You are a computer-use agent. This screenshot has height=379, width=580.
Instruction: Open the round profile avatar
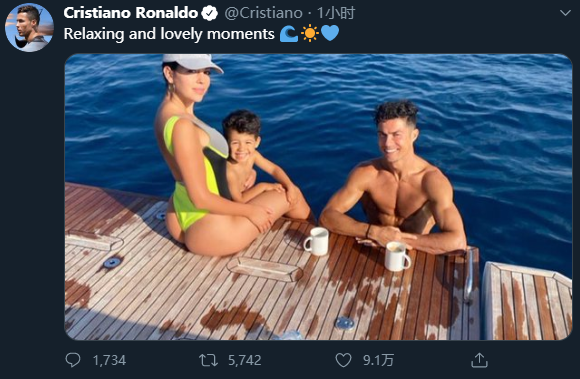(29, 27)
